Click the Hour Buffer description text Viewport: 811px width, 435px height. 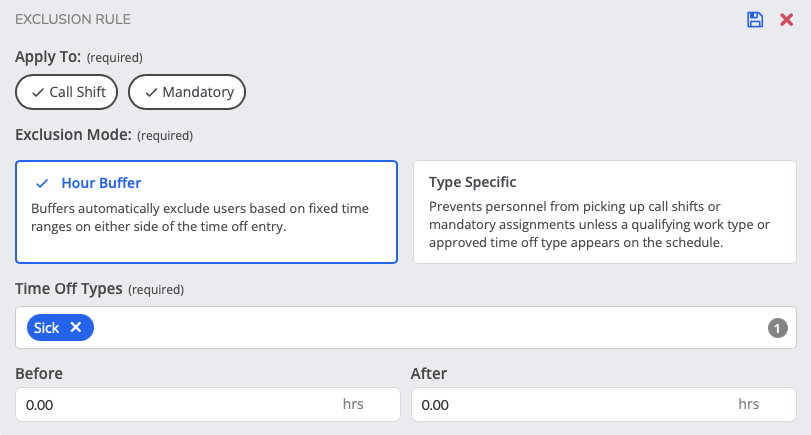tap(200, 217)
